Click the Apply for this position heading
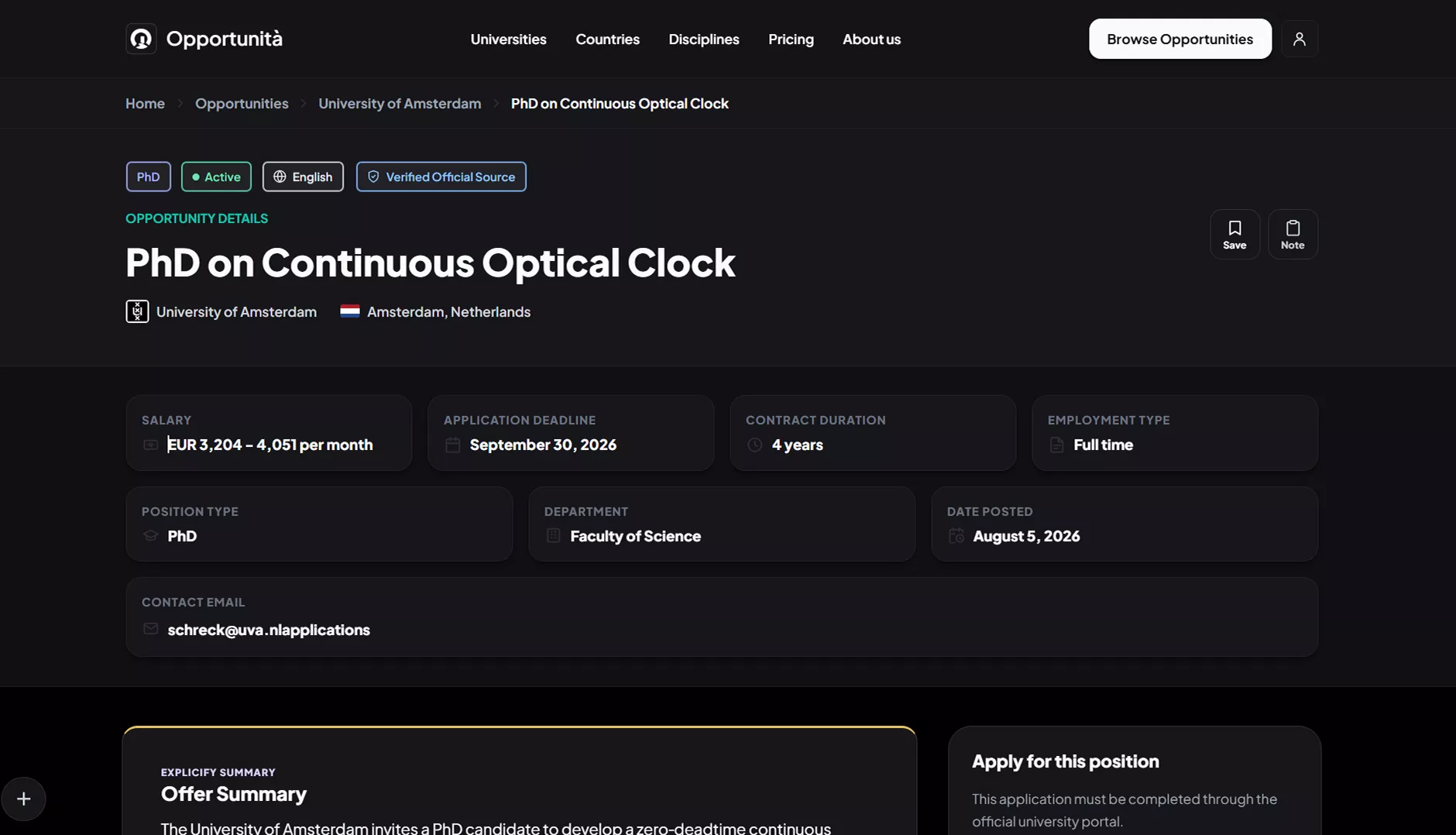Screen dimensions: 1456x835 point(1065,761)
